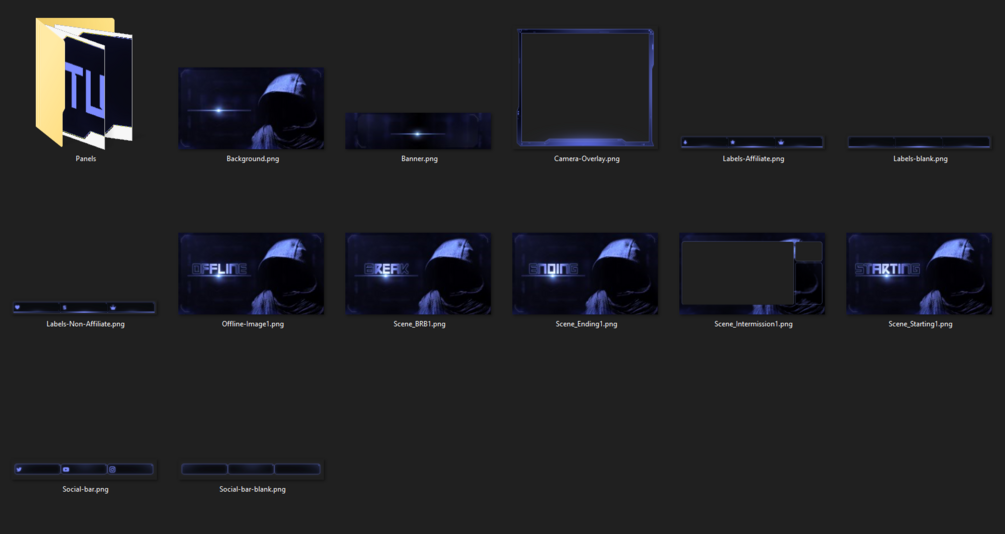Click the "Scene_Ending1.png" file name
Image resolution: width=1005 pixels, height=534 pixels.
[x=586, y=324]
